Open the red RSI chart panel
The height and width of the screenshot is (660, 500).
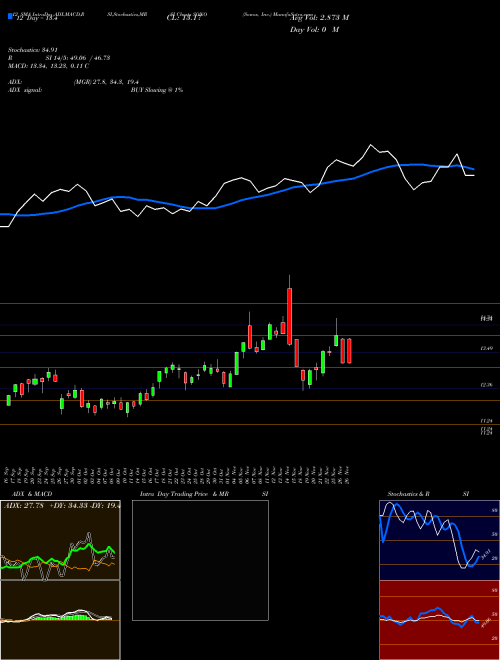tap(439, 620)
